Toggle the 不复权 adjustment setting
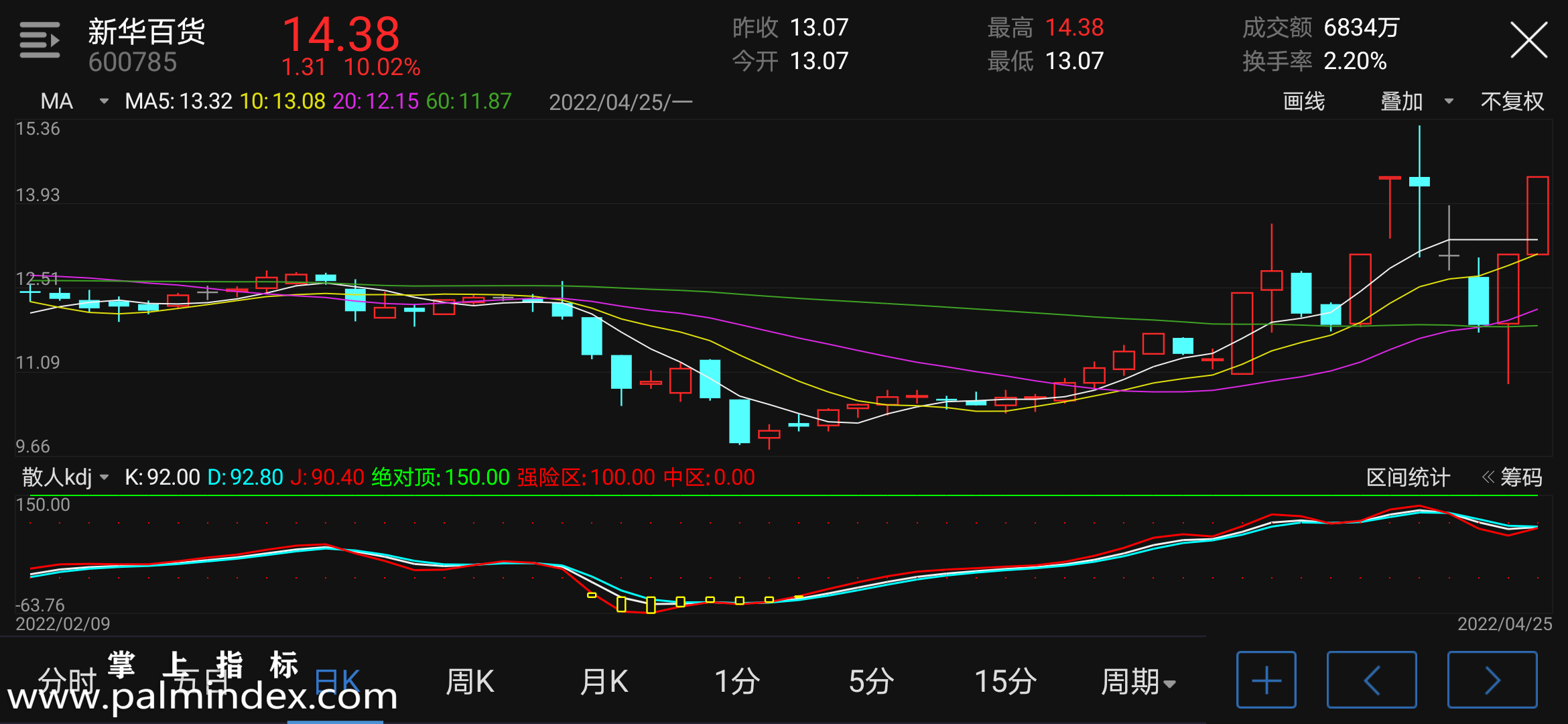This screenshot has height=724, width=1568. click(1512, 101)
